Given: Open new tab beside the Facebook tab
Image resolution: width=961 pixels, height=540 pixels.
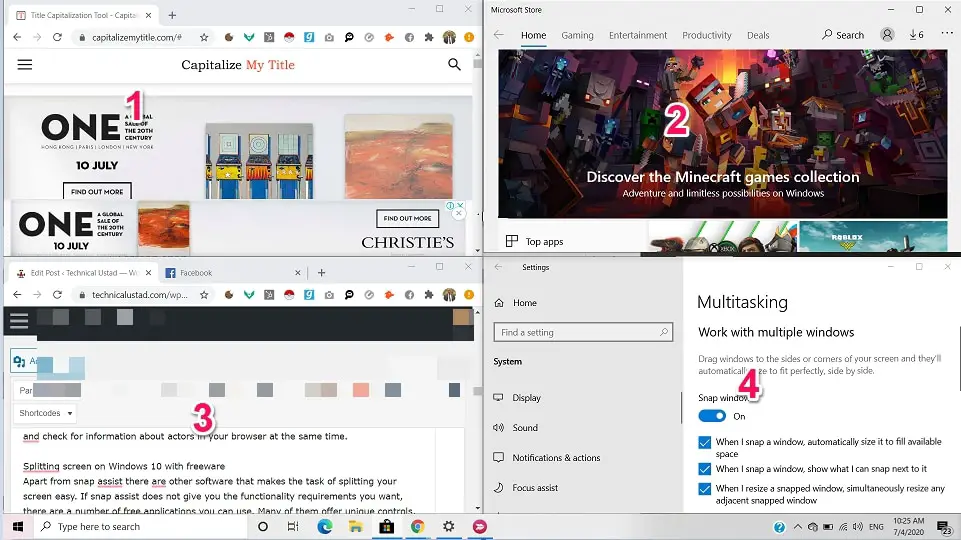Looking at the screenshot, I should [x=321, y=273].
